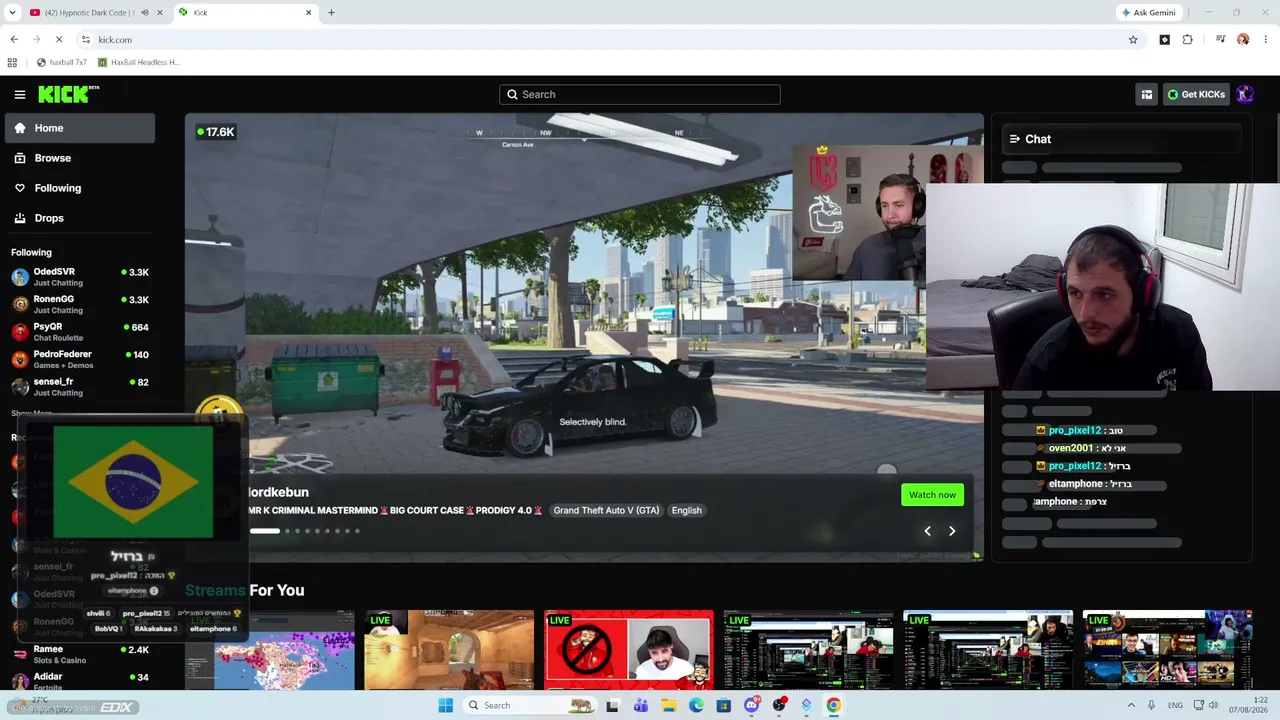Click the Grand Theft Auto V (GTA) tag
1280x720 pixels.
(x=606, y=510)
